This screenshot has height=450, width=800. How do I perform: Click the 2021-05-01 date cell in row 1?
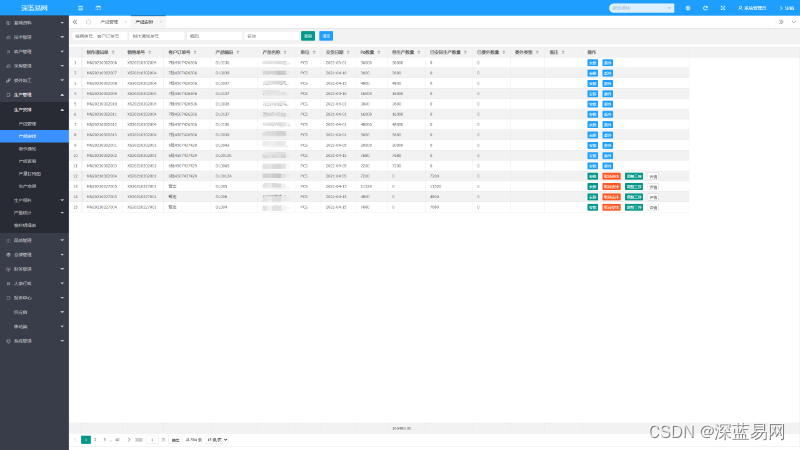pyautogui.click(x=336, y=63)
